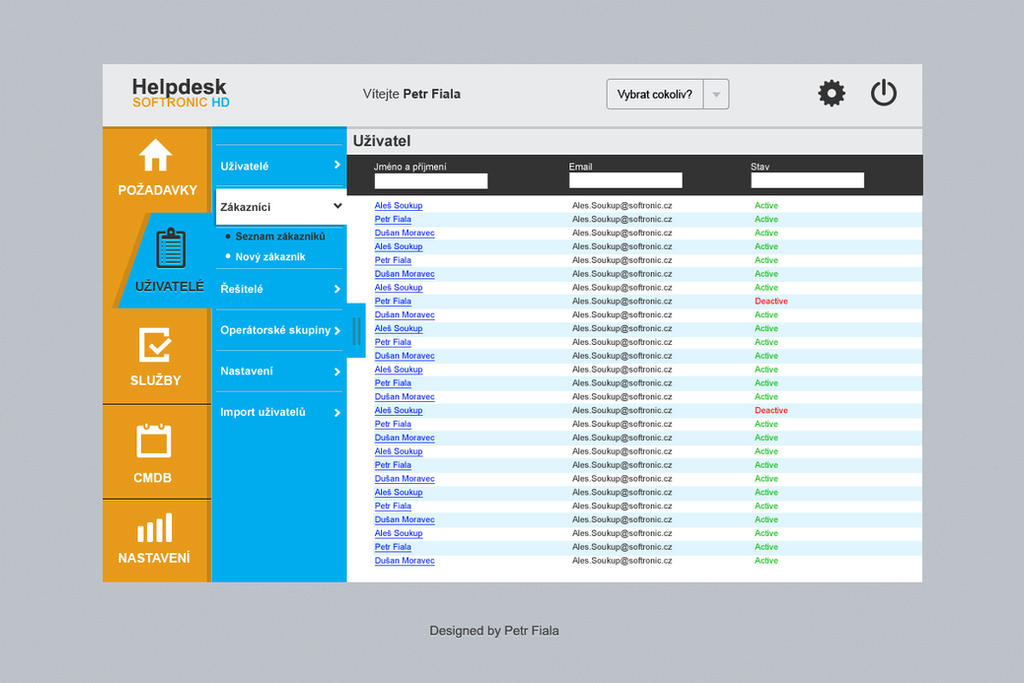1024x683 pixels.
Task: Click the Active status in first row
Action: point(766,206)
